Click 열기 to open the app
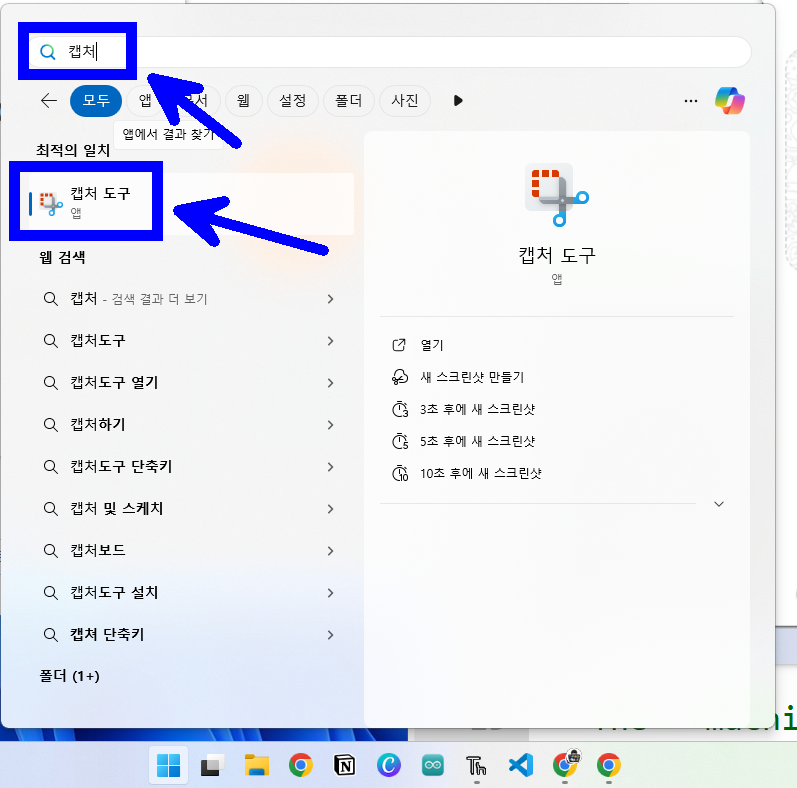This screenshot has height=788, width=797. [x=432, y=345]
